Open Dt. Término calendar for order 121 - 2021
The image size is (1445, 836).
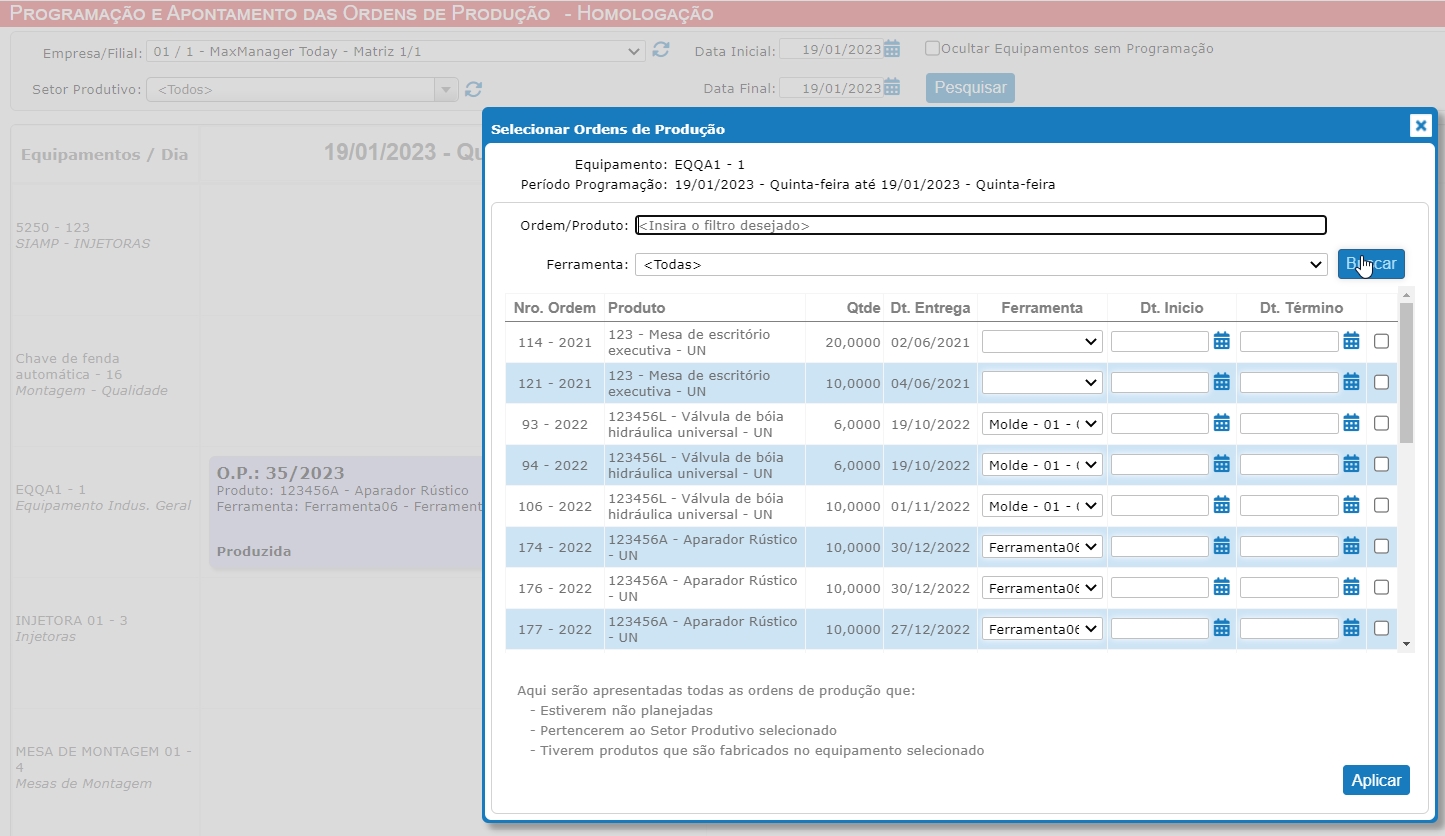point(1351,382)
